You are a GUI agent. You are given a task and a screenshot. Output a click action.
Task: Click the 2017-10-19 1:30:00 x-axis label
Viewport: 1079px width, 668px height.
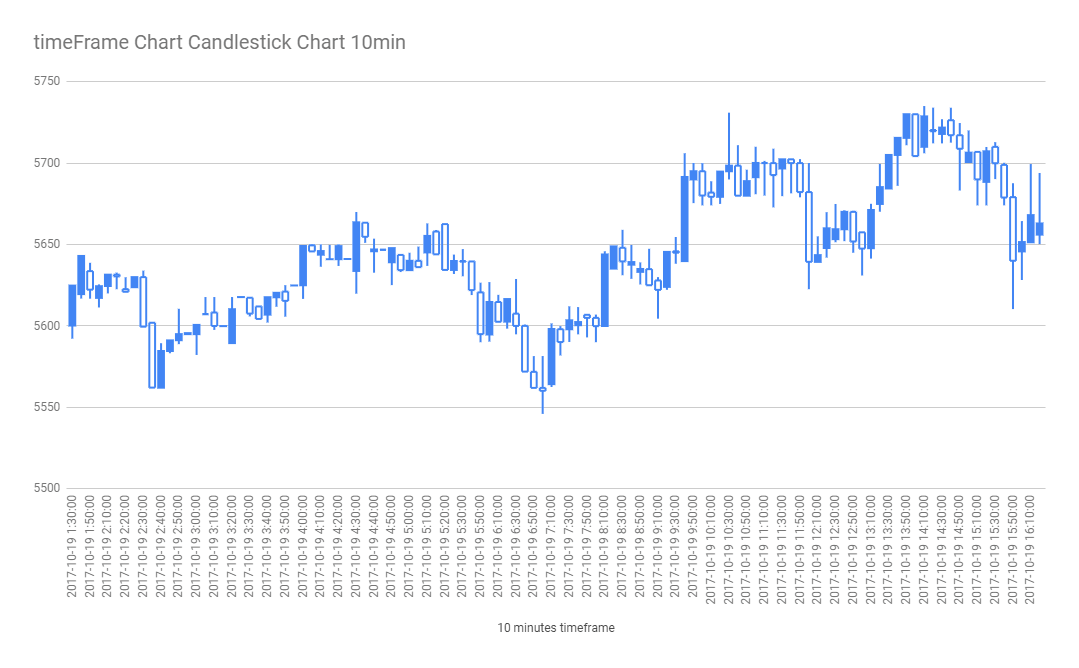(x=73, y=546)
